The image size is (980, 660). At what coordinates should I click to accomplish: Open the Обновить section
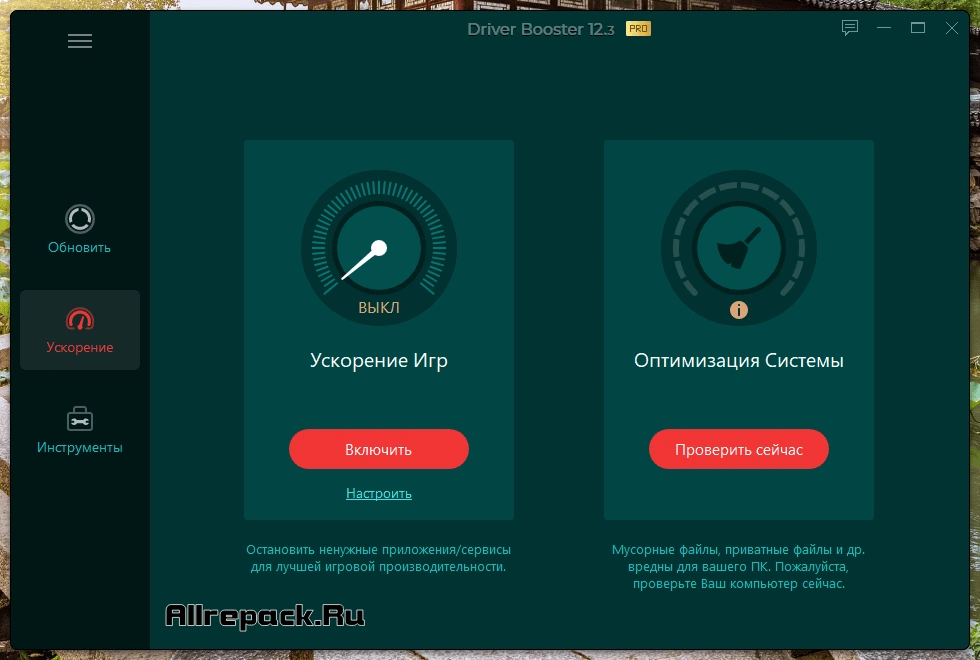[79, 230]
